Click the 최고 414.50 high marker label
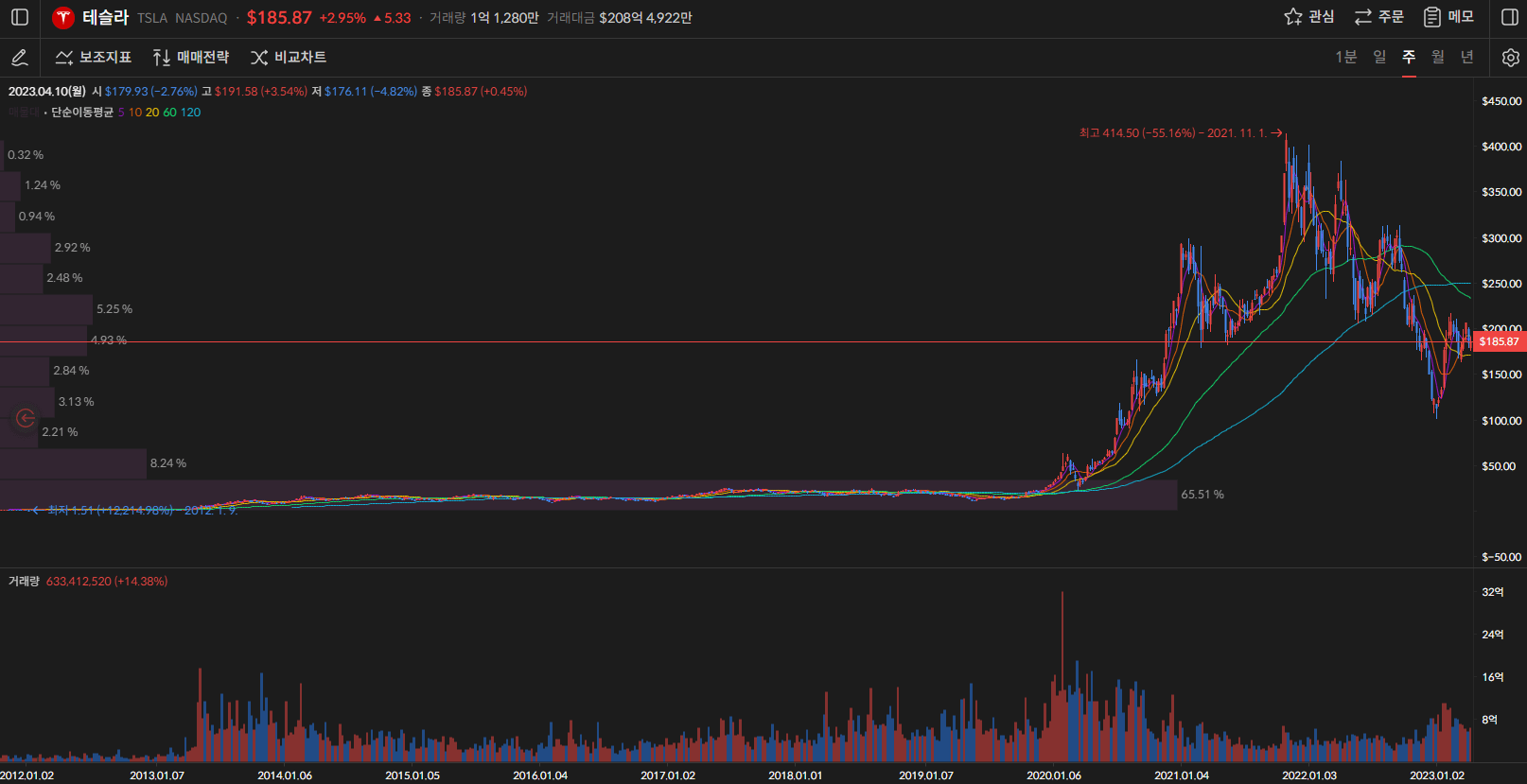This screenshot has width=1527, height=784. point(1180,132)
